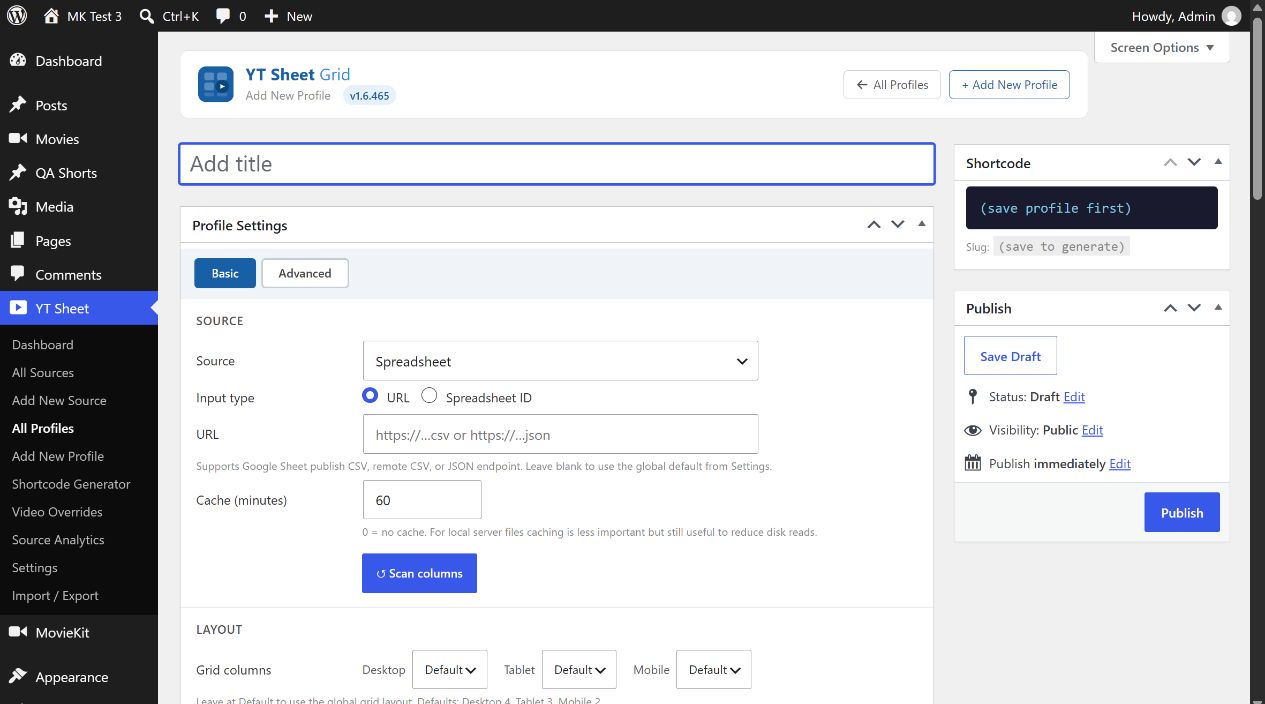Move Shortcode panel up
Image resolution: width=1265 pixels, height=704 pixels.
click(x=1170, y=163)
